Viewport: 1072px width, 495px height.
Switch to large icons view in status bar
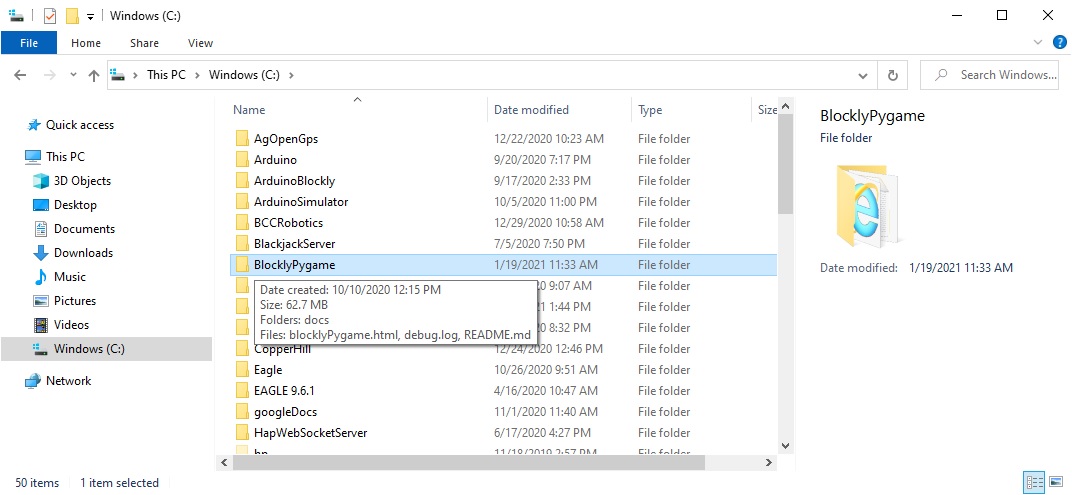[x=1055, y=483]
